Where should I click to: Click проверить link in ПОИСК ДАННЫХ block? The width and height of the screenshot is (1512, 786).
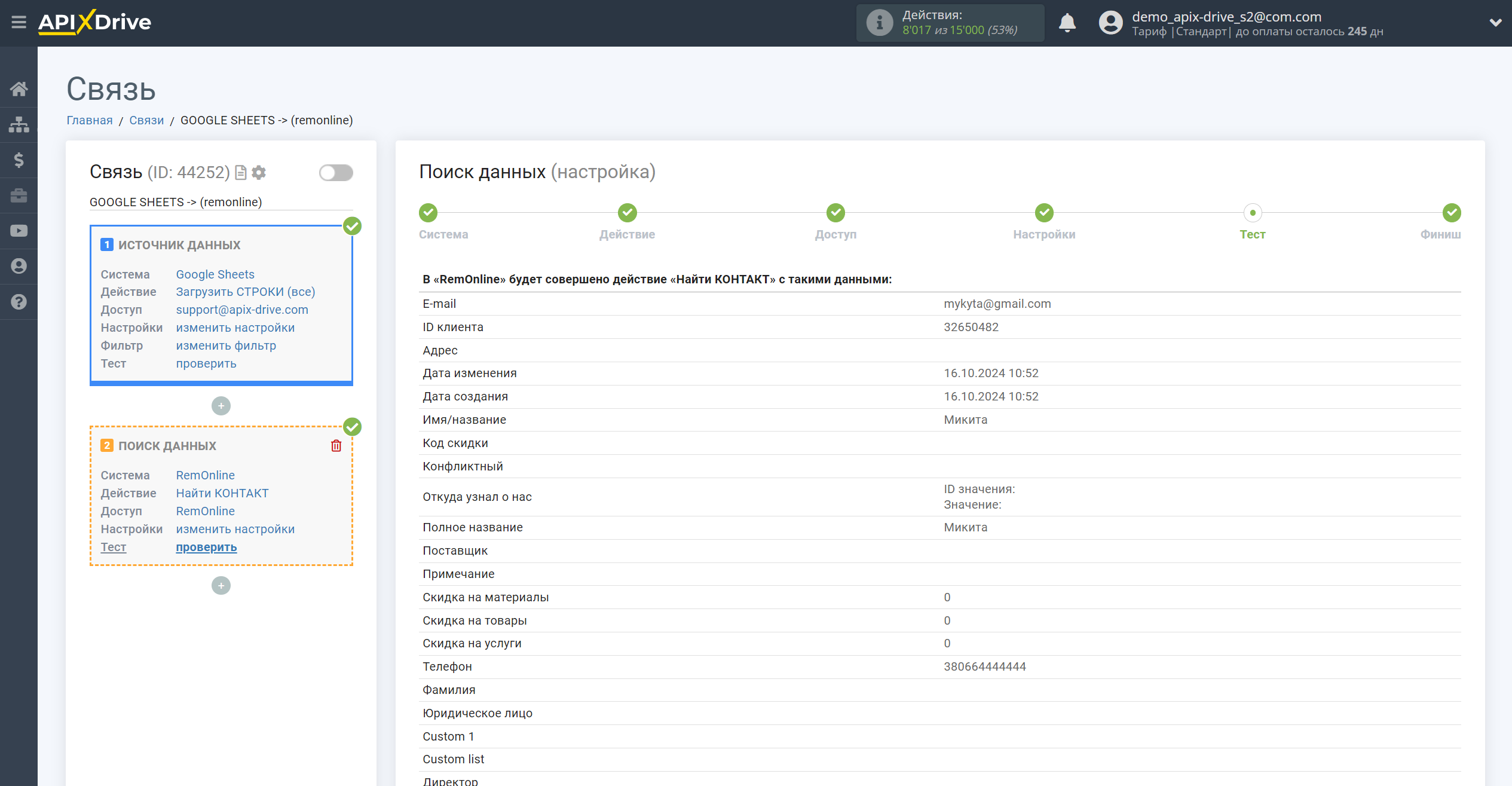pos(206,547)
